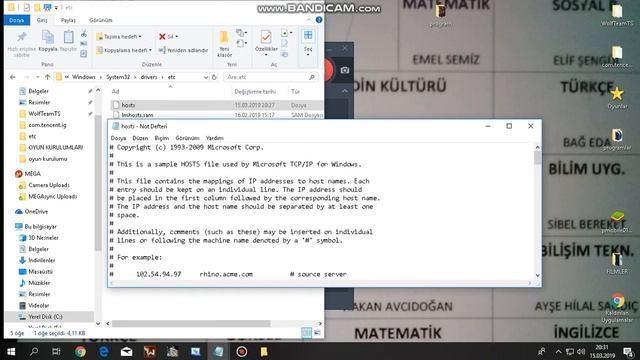Open Task View on taskbar
This screenshot has width=640, height=360.
[x=57, y=351]
